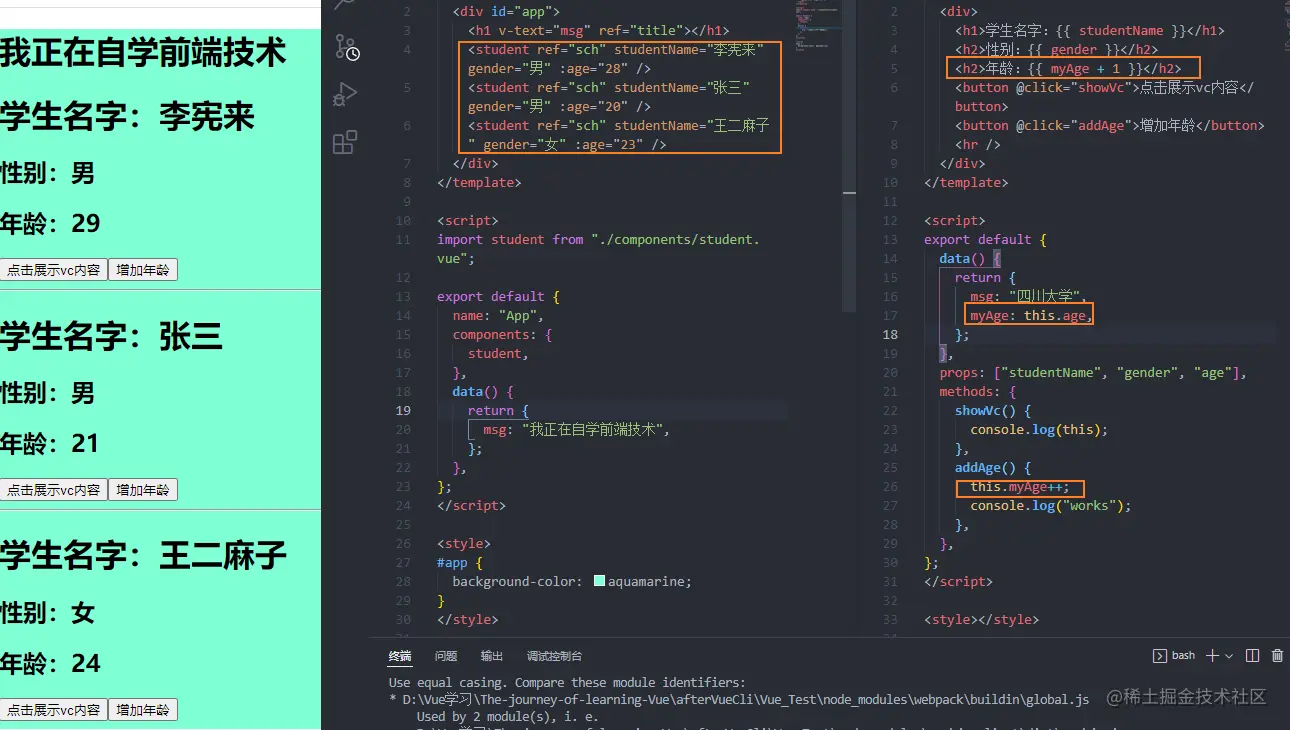Click the text 学生名字：张三
This screenshot has width=1290, height=730.
coord(111,337)
